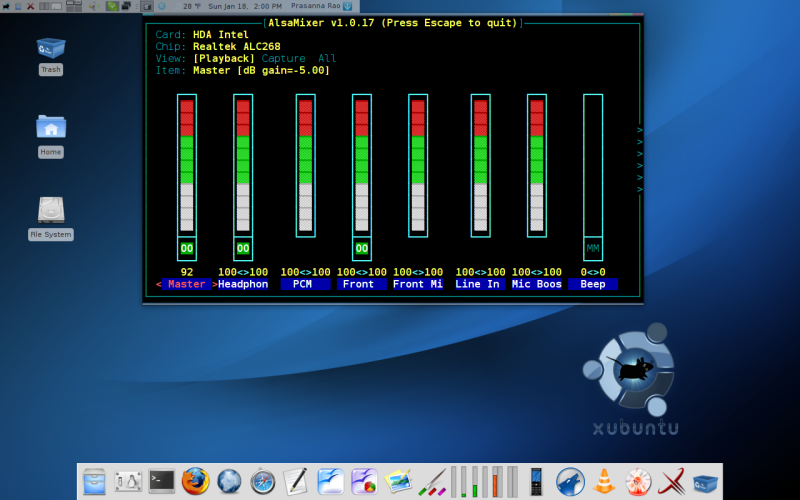Toggle the Master channel mute indicator

point(187,248)
